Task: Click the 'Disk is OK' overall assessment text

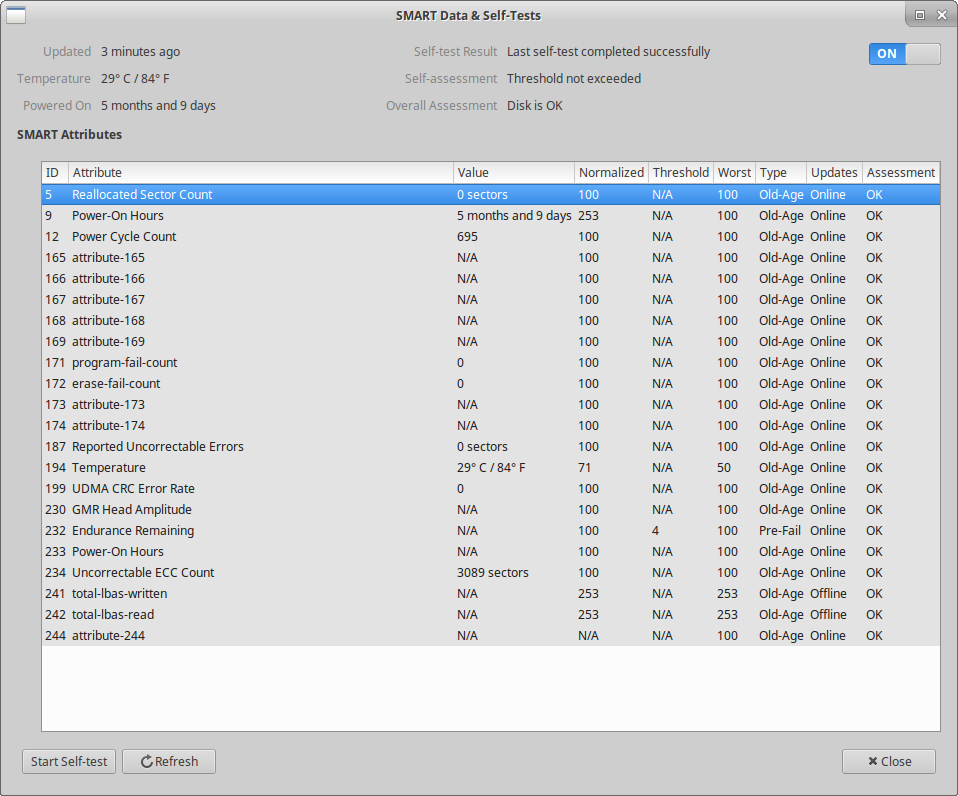Action: coord(535,106)
